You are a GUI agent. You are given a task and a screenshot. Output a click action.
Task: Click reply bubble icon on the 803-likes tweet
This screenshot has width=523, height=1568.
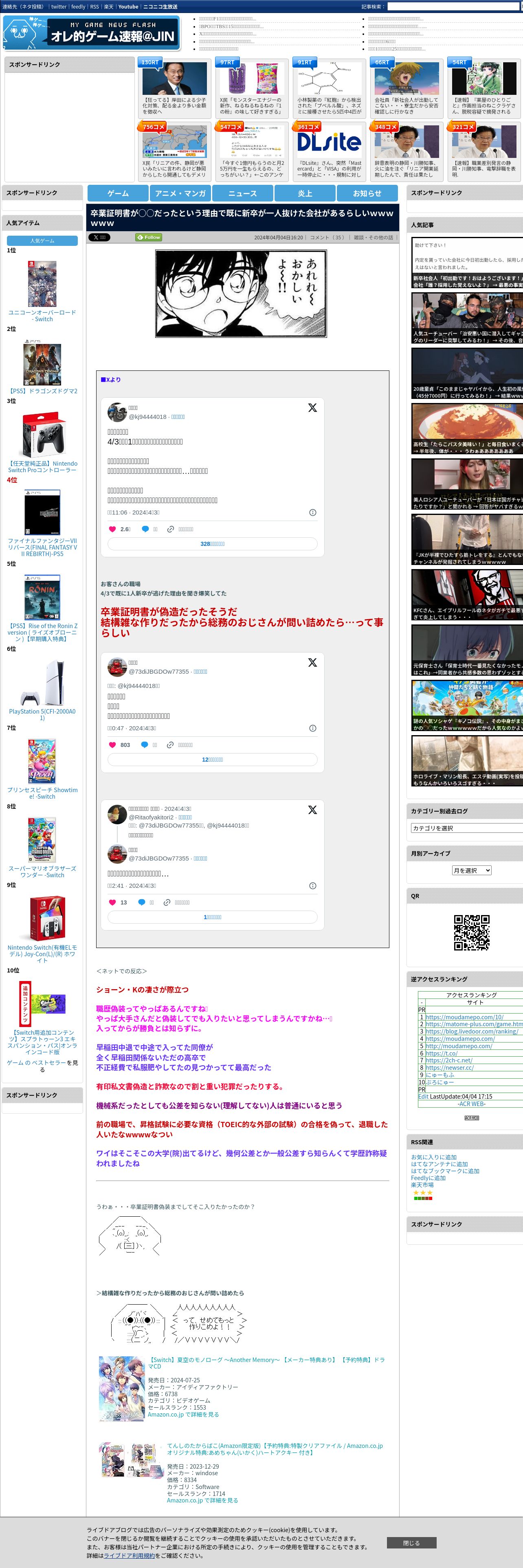144,745
